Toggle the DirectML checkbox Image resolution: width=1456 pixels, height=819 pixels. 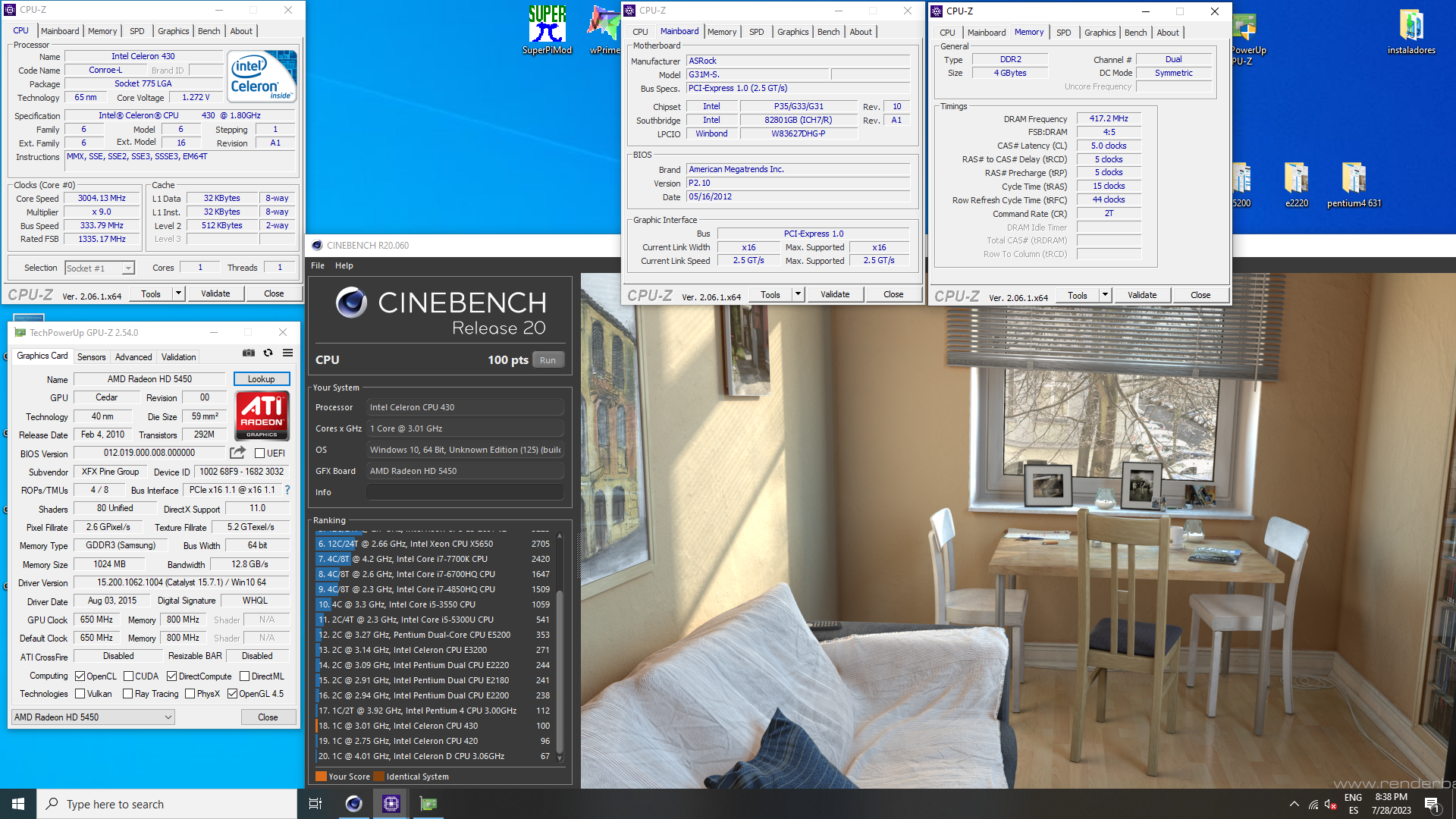[x=244, y=676]
